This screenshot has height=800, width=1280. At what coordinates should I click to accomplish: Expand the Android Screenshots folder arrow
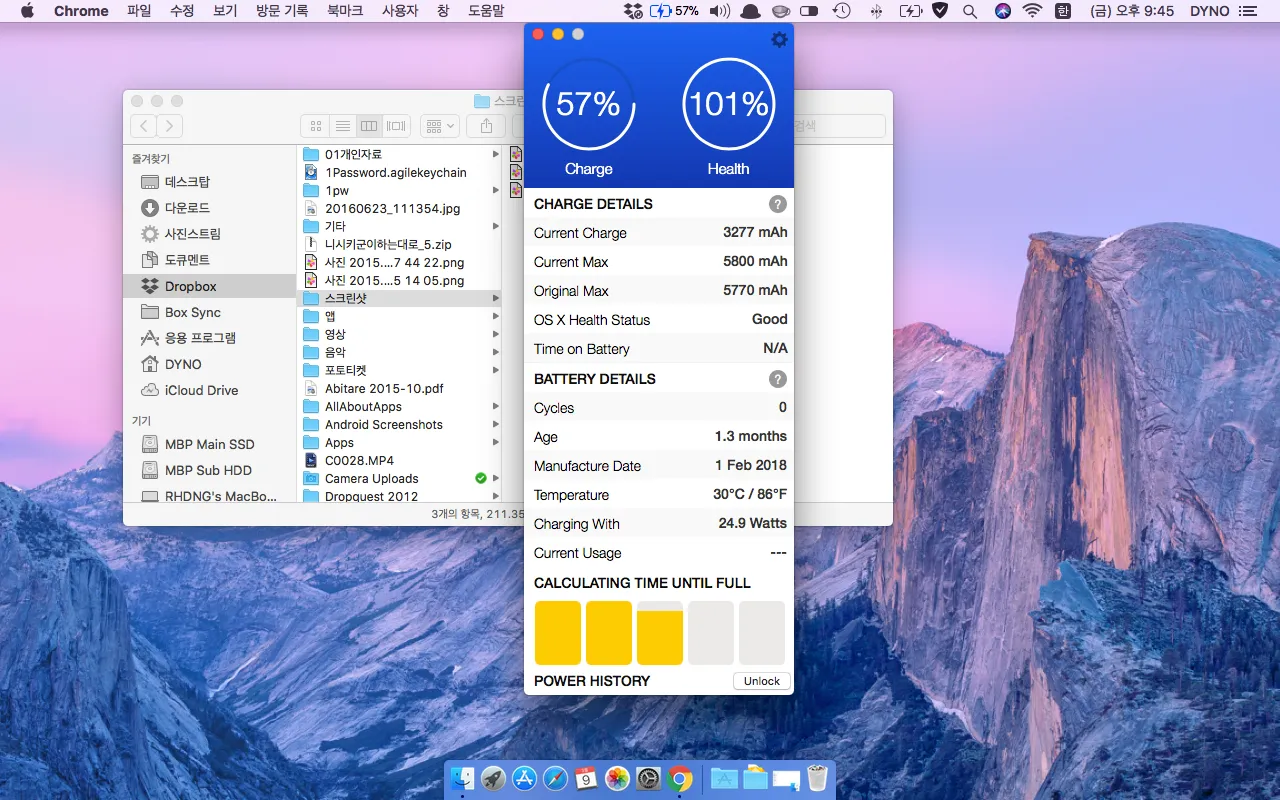coord(495,425)
